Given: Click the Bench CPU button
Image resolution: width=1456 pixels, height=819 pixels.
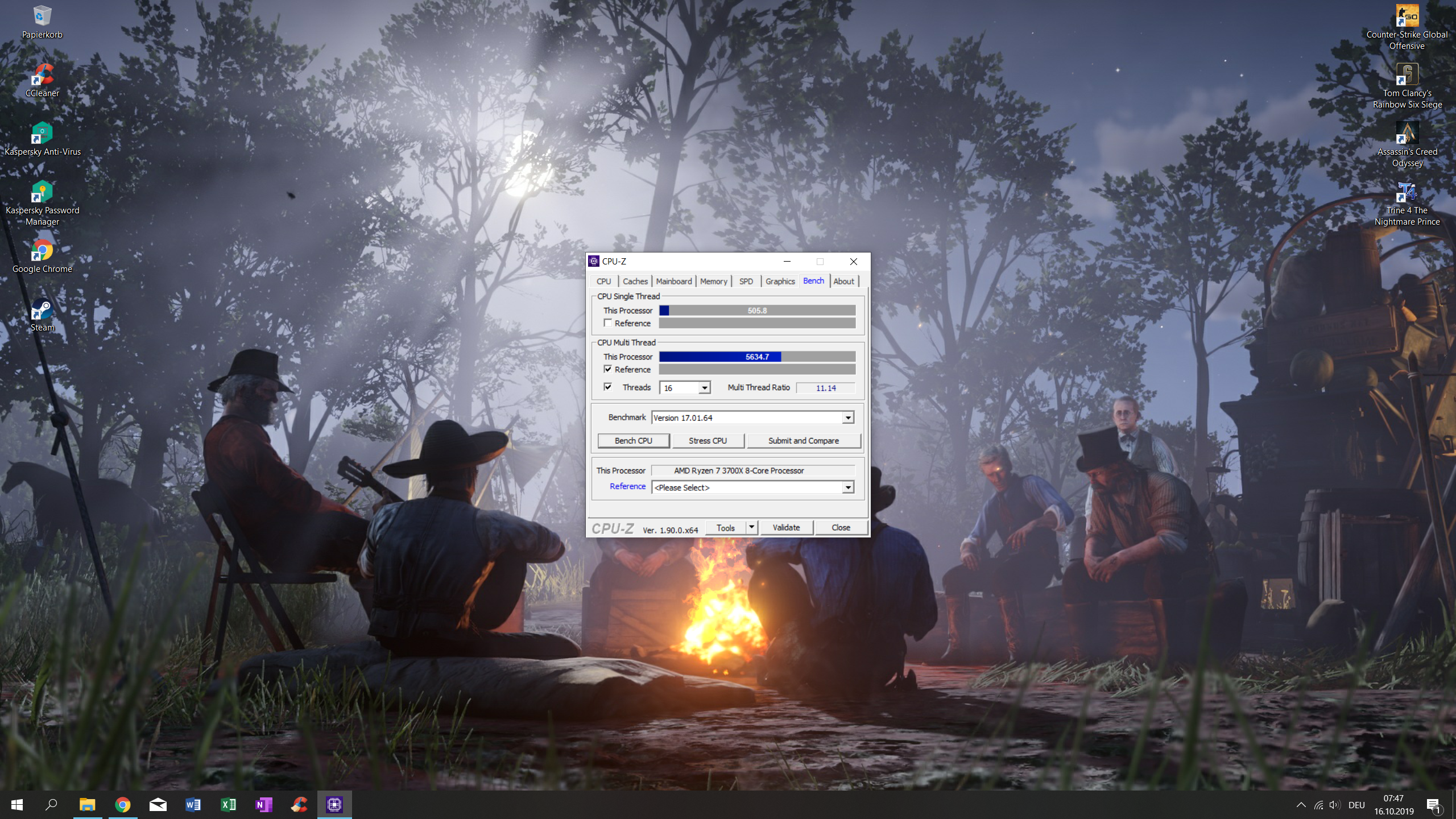Looking at the screenshot, I should (633, 441).
